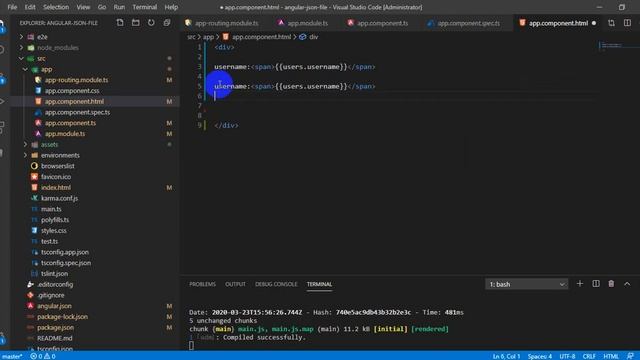
Task: Open the Run menu
Action: point(119,7)
